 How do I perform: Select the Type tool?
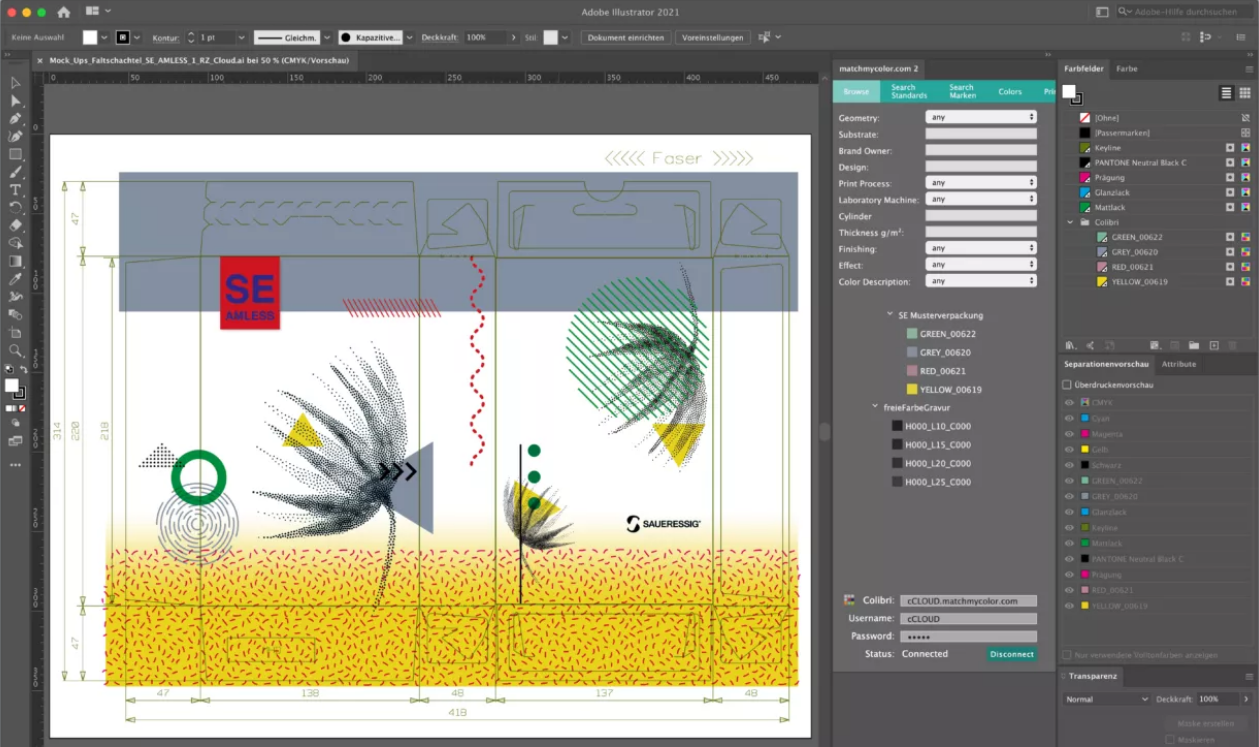coord(15,190)
